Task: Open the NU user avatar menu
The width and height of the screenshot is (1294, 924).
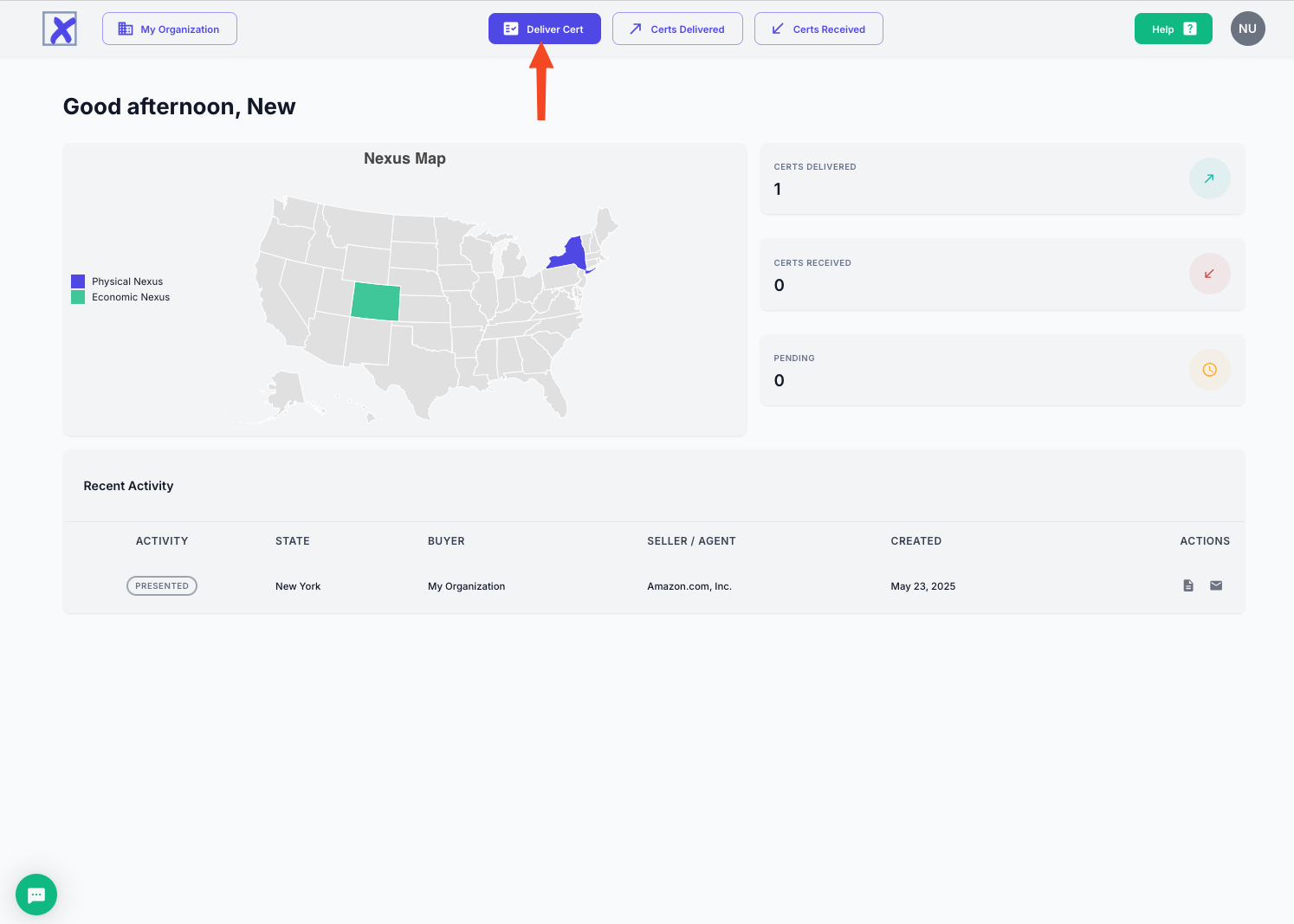Action: [x=1247, y=29]
